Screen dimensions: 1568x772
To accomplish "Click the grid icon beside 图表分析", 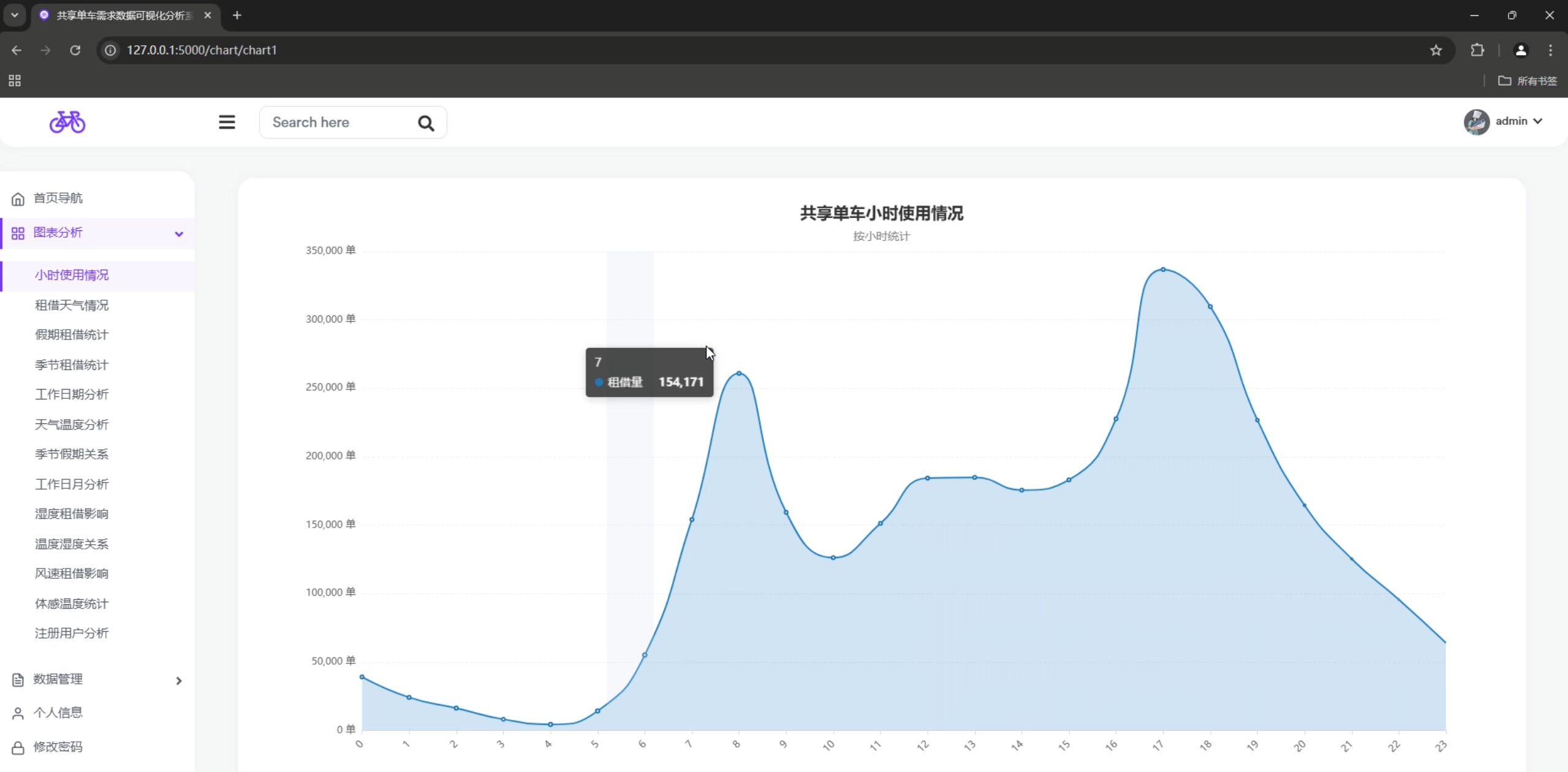I will coord(18,233).
